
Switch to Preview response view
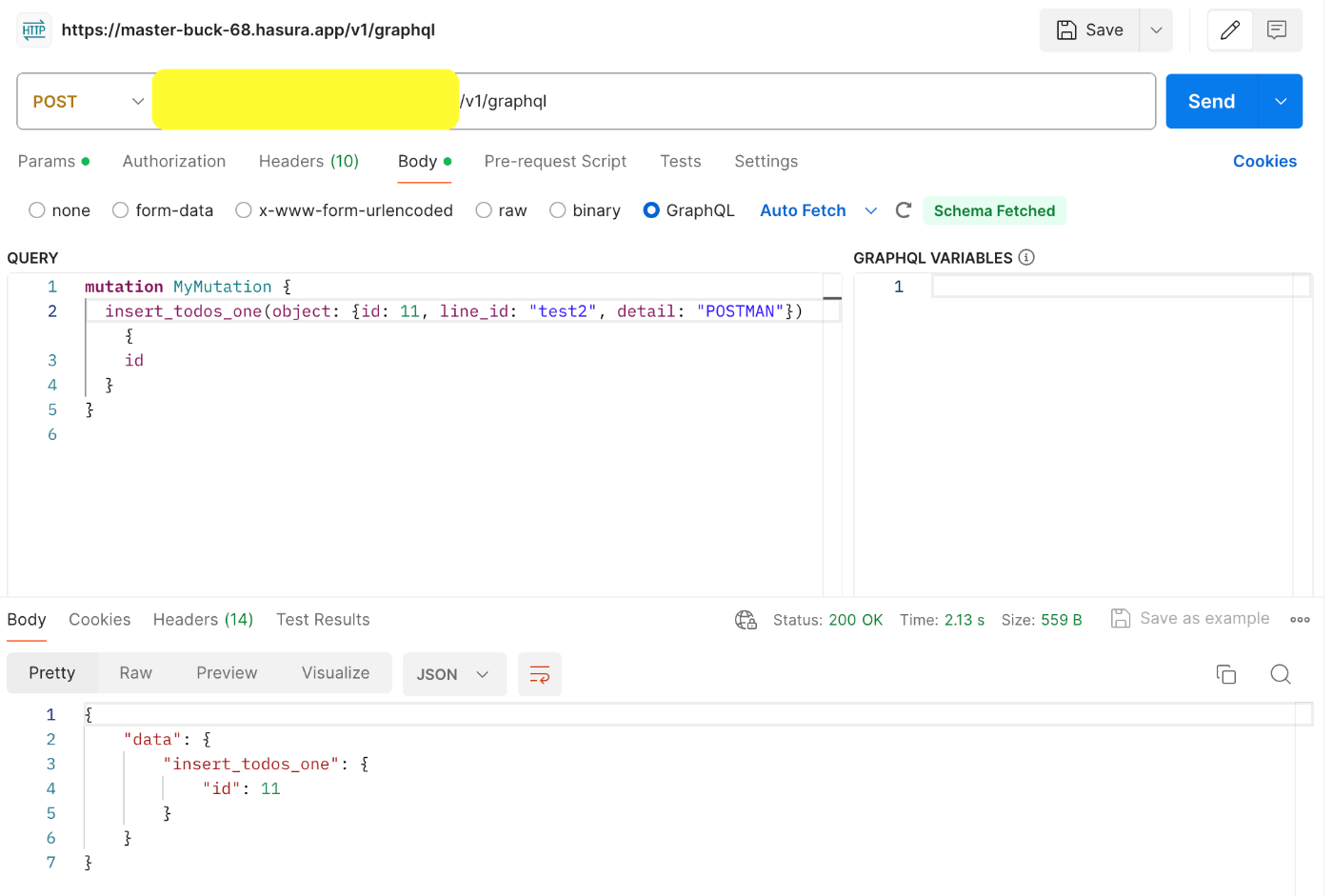[227, 673]
